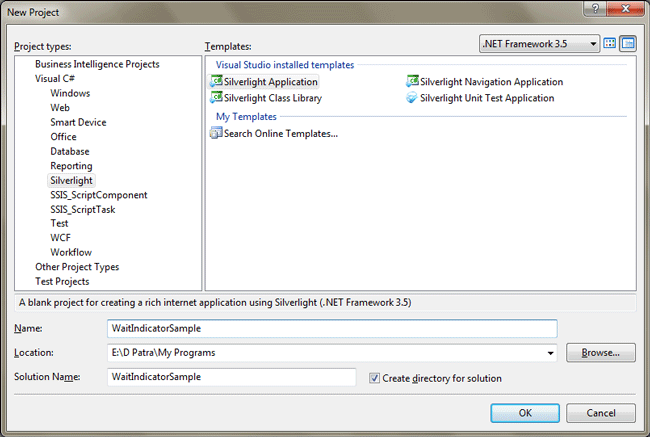Select Web project type
The image size is (650, 437).
[x=60, y=108]
